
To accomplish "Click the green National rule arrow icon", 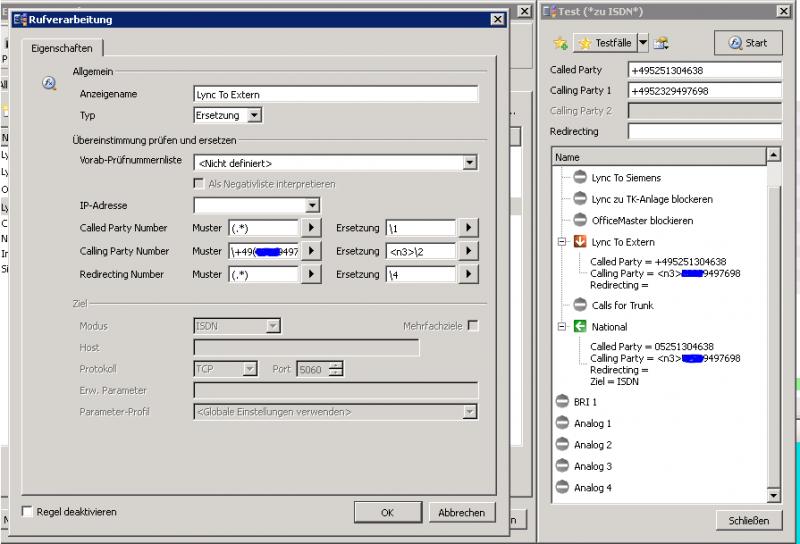I will click(579, 327).
